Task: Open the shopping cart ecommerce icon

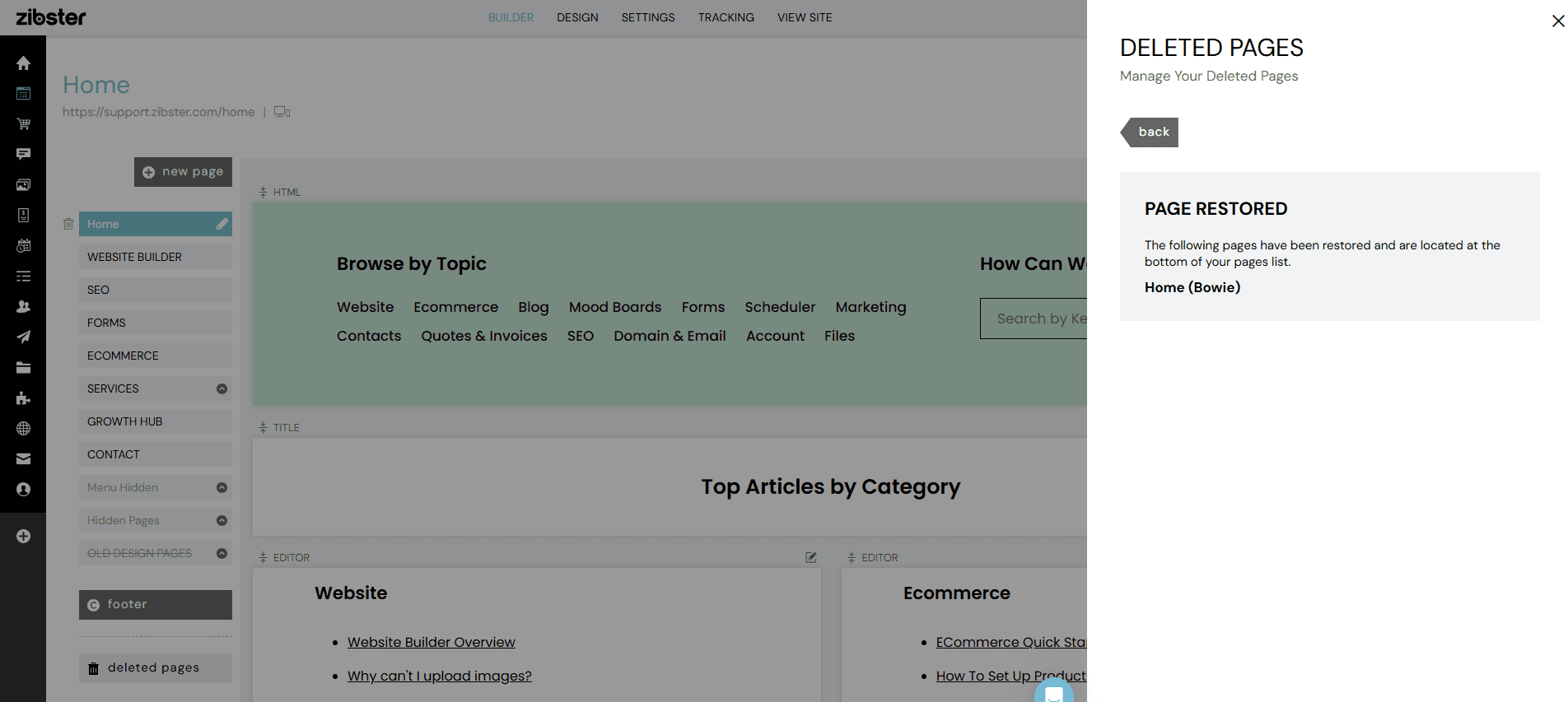Action: [x=23, y=124]
